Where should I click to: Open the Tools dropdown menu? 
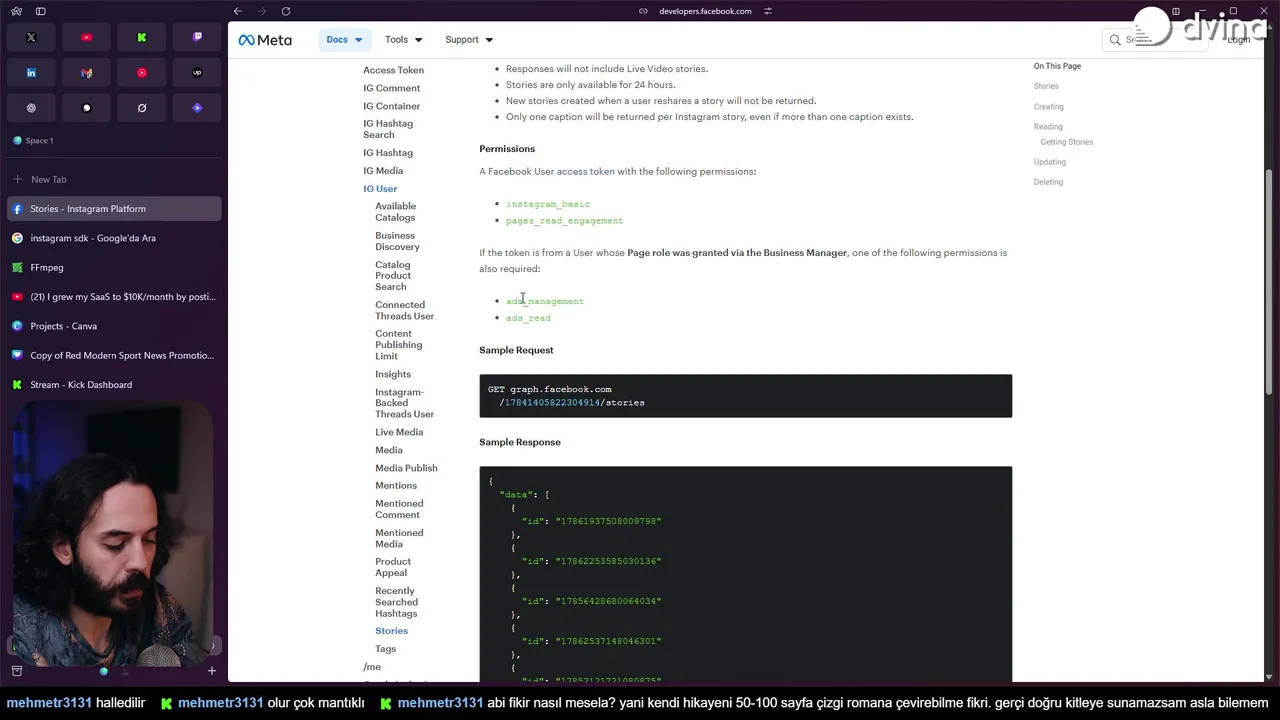[x=403, y=40]
